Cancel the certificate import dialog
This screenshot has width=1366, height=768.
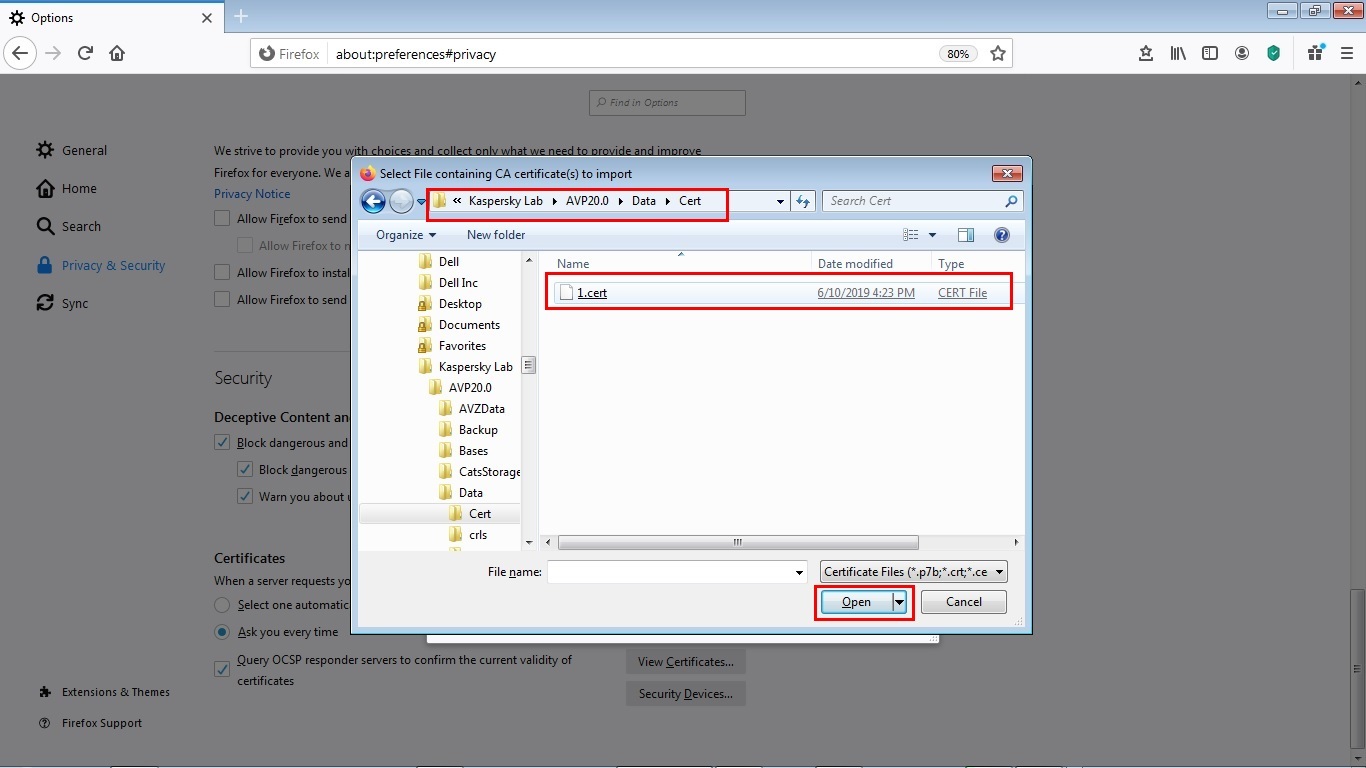[x=964, y=602]
